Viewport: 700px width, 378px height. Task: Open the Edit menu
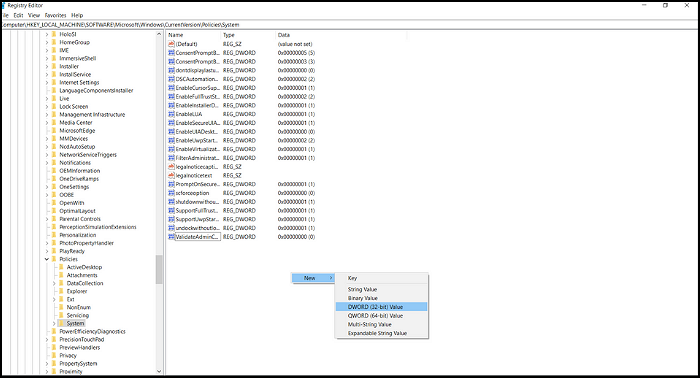click(x=18, y=15)
